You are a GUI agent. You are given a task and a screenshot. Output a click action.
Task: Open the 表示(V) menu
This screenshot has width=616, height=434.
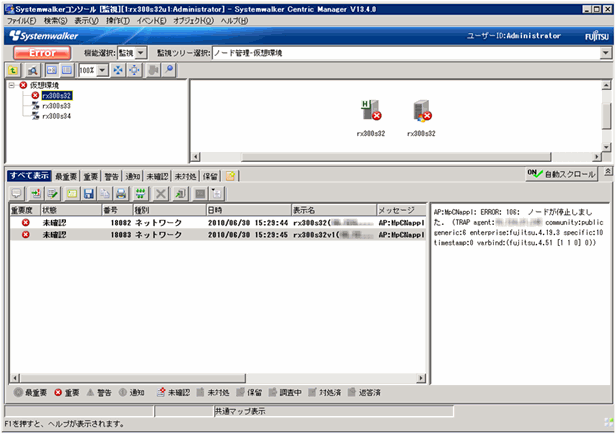point(86,21)
